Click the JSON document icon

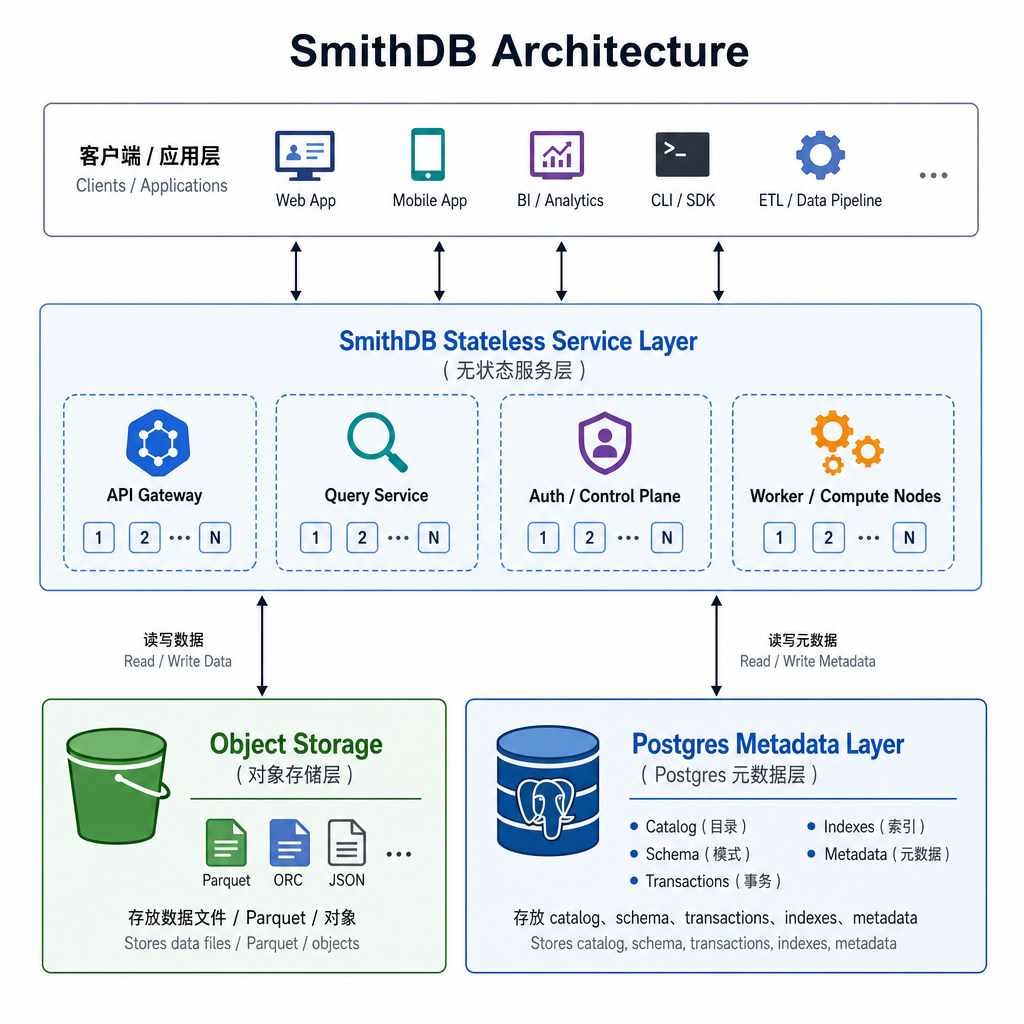click(347, 842)
